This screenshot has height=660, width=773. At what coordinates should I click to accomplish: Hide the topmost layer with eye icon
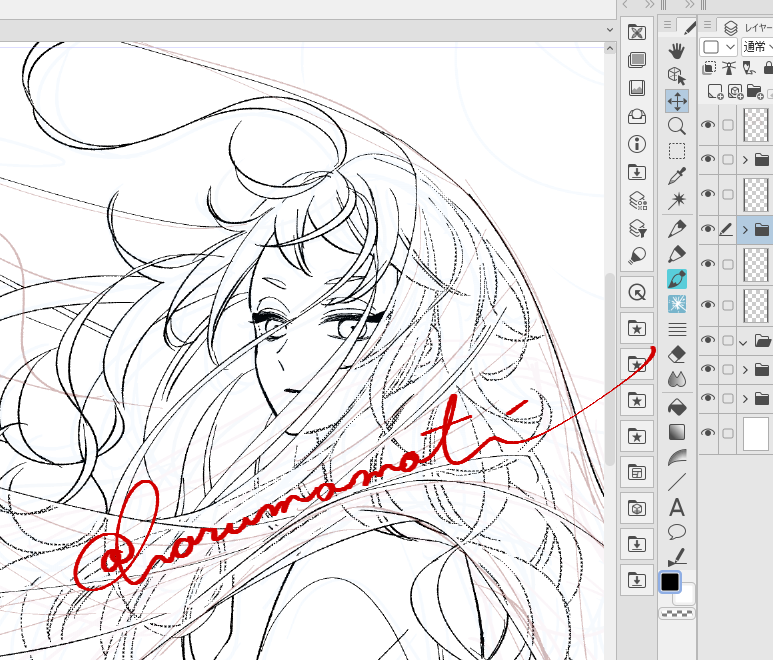pyautogui.click(x=708, y=125)
